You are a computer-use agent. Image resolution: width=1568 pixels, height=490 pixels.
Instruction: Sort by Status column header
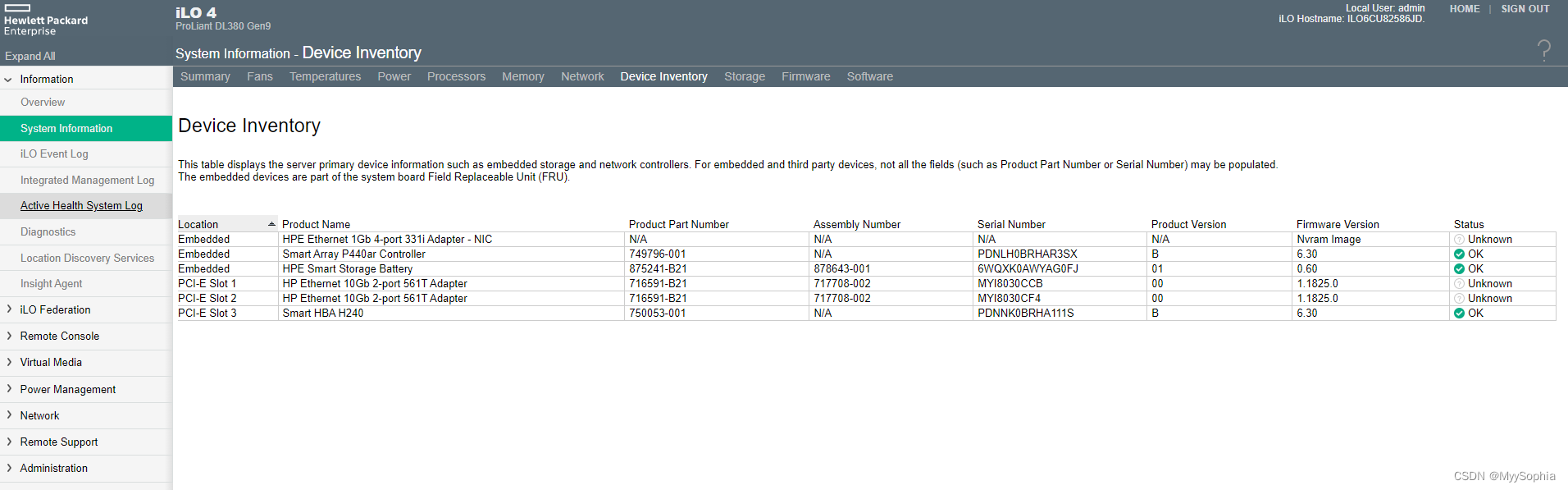pyautogui.click(x=1469, y=224)
